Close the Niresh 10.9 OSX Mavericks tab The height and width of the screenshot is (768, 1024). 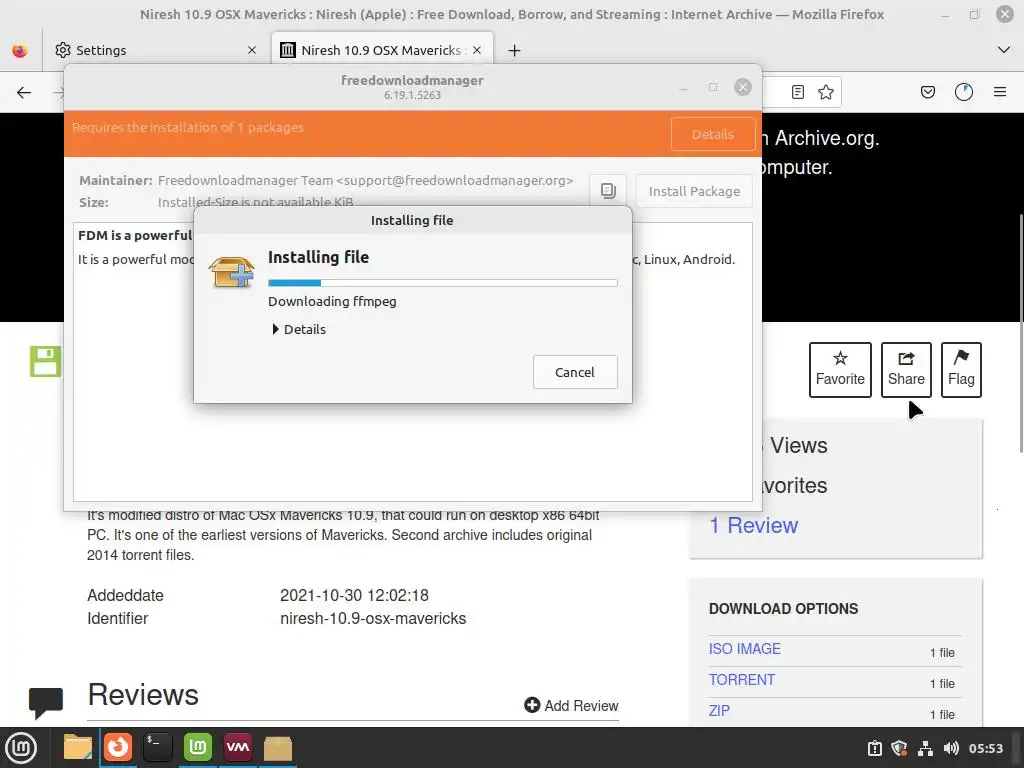pos(477,50)
